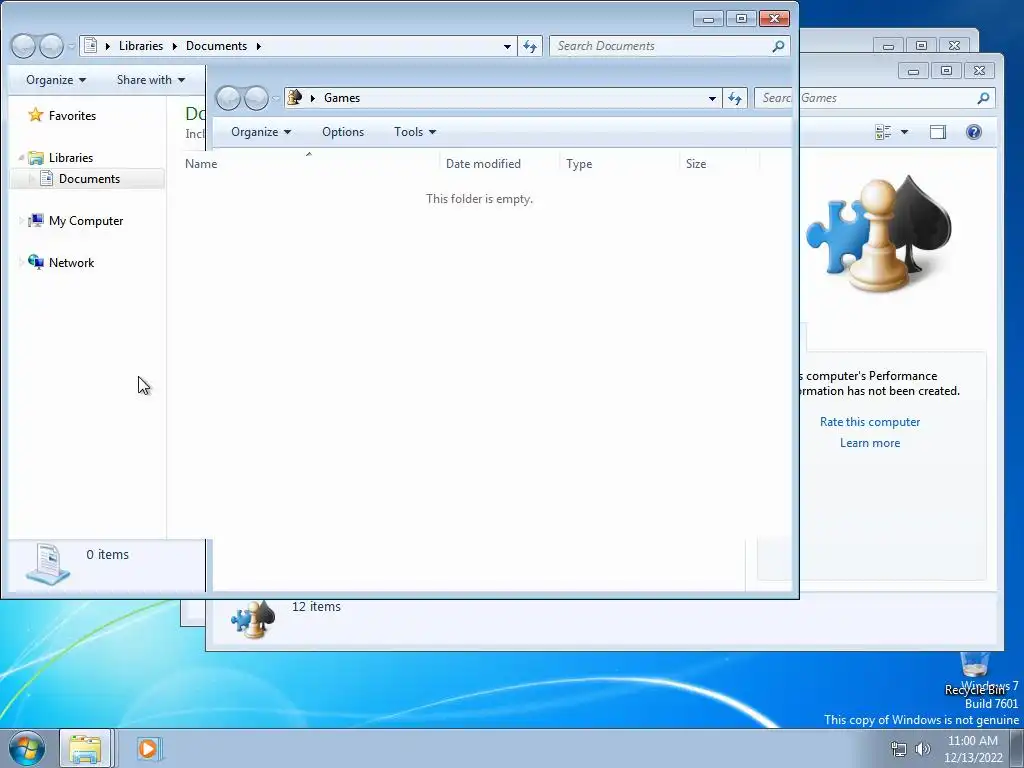This screenshot has height=768, width=1024.
Task: Collapse the Libraries tree node
Action: coord(21,157)
